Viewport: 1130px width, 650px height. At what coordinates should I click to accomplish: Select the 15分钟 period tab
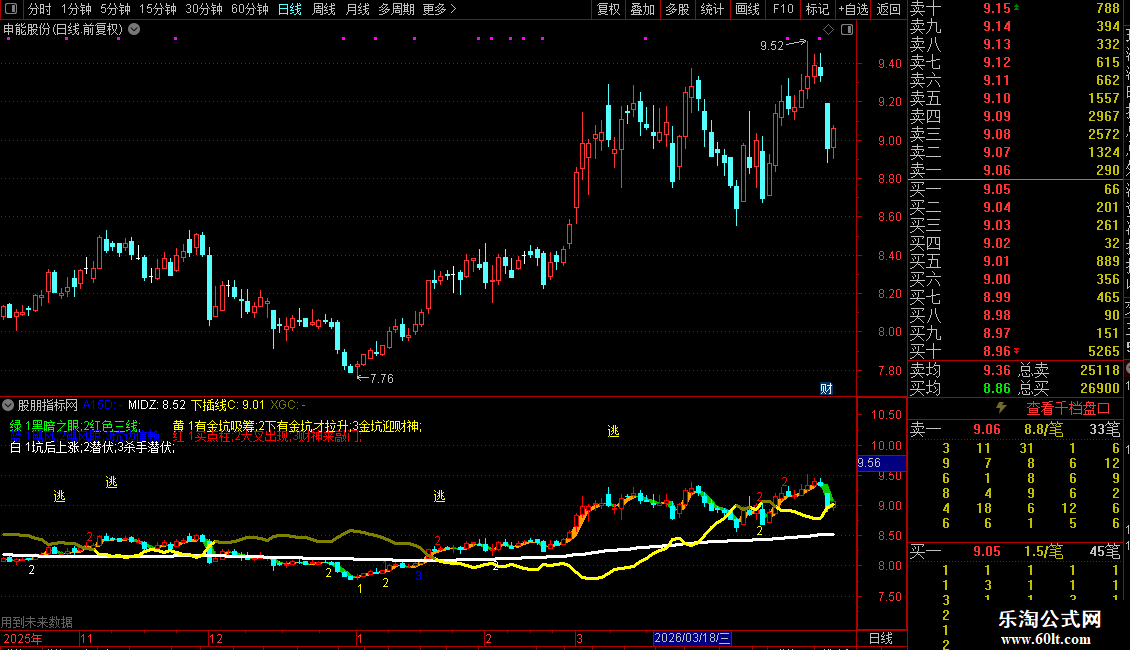point(158,9)
